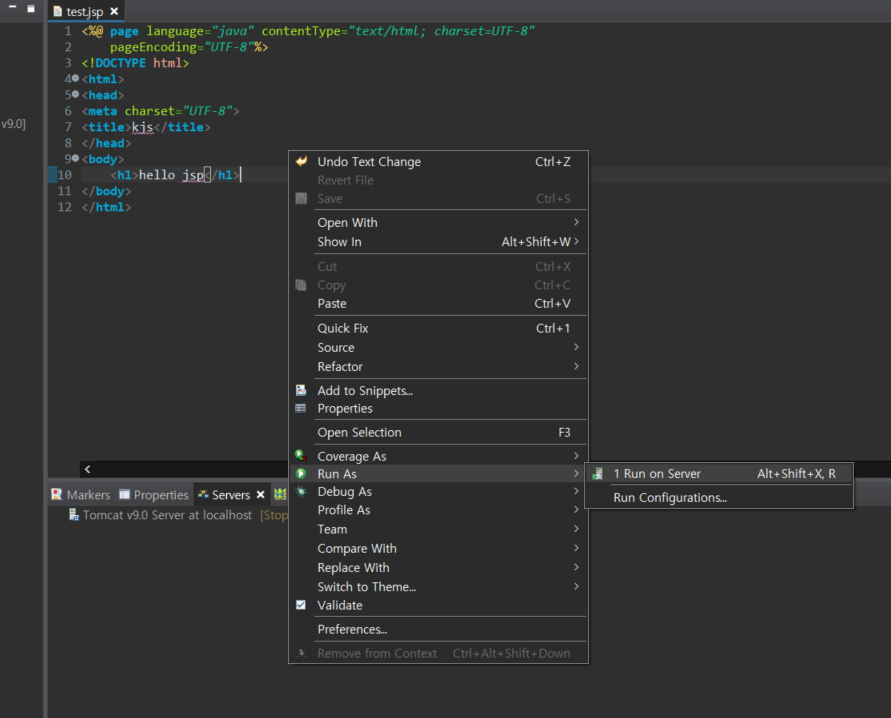Collapse the body tag fold marker
This screenshot has height=718, width=891.
coord(75,158)
